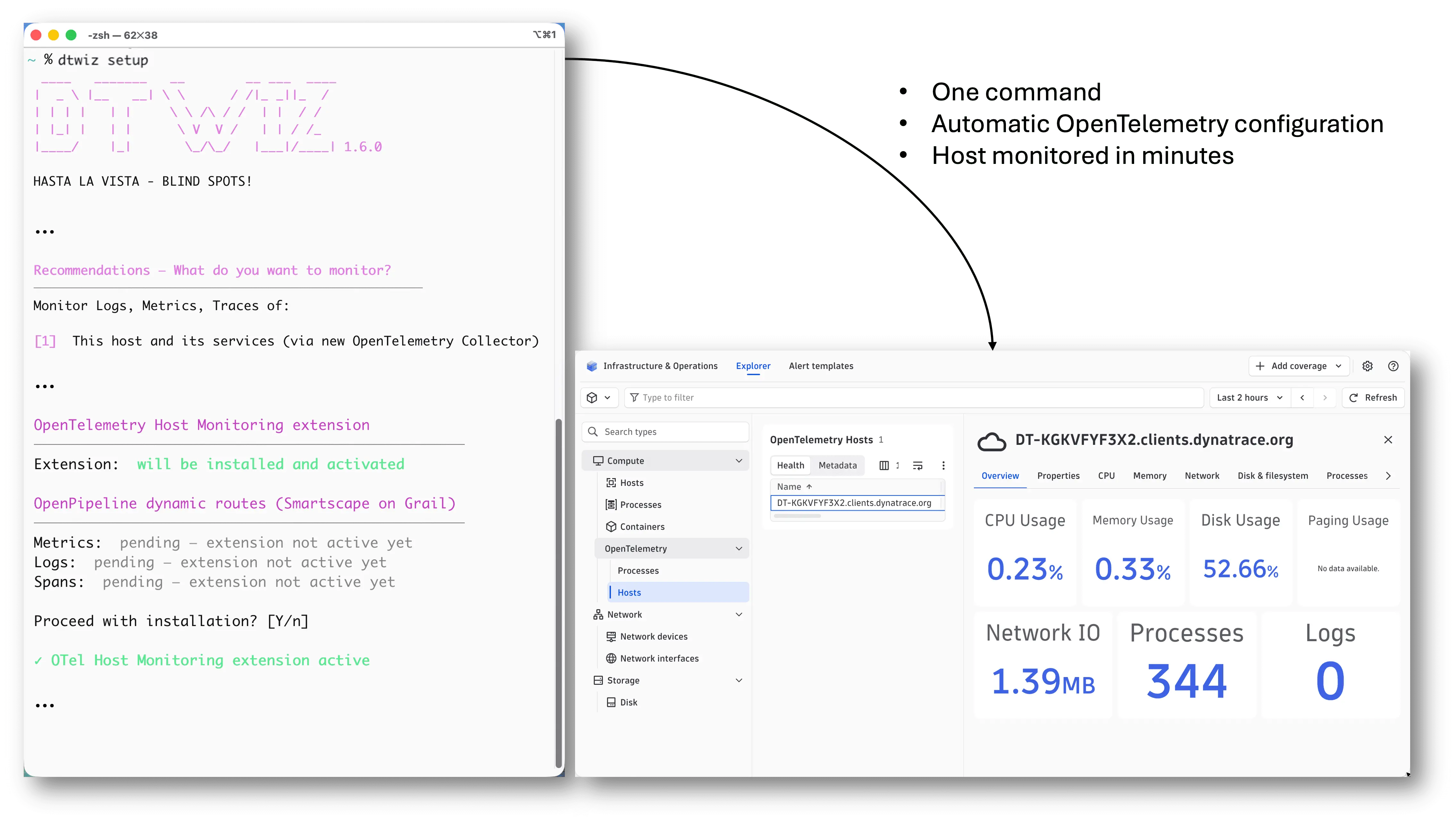Screen dimensions: 1456x823
Task: Open the Add coverage dropdown
Action: [x=1298, y=366]
